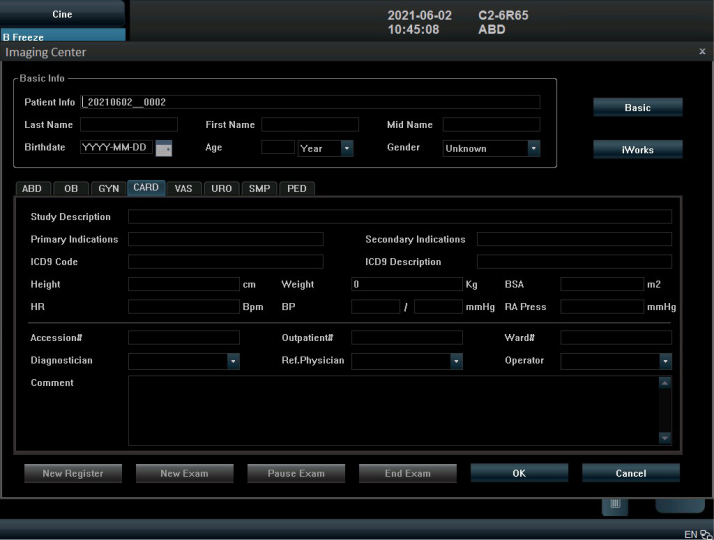Screen dimensions: 714x540
Task: Open the Birthdate calendar picker
Action: click(x=164, y=148)
